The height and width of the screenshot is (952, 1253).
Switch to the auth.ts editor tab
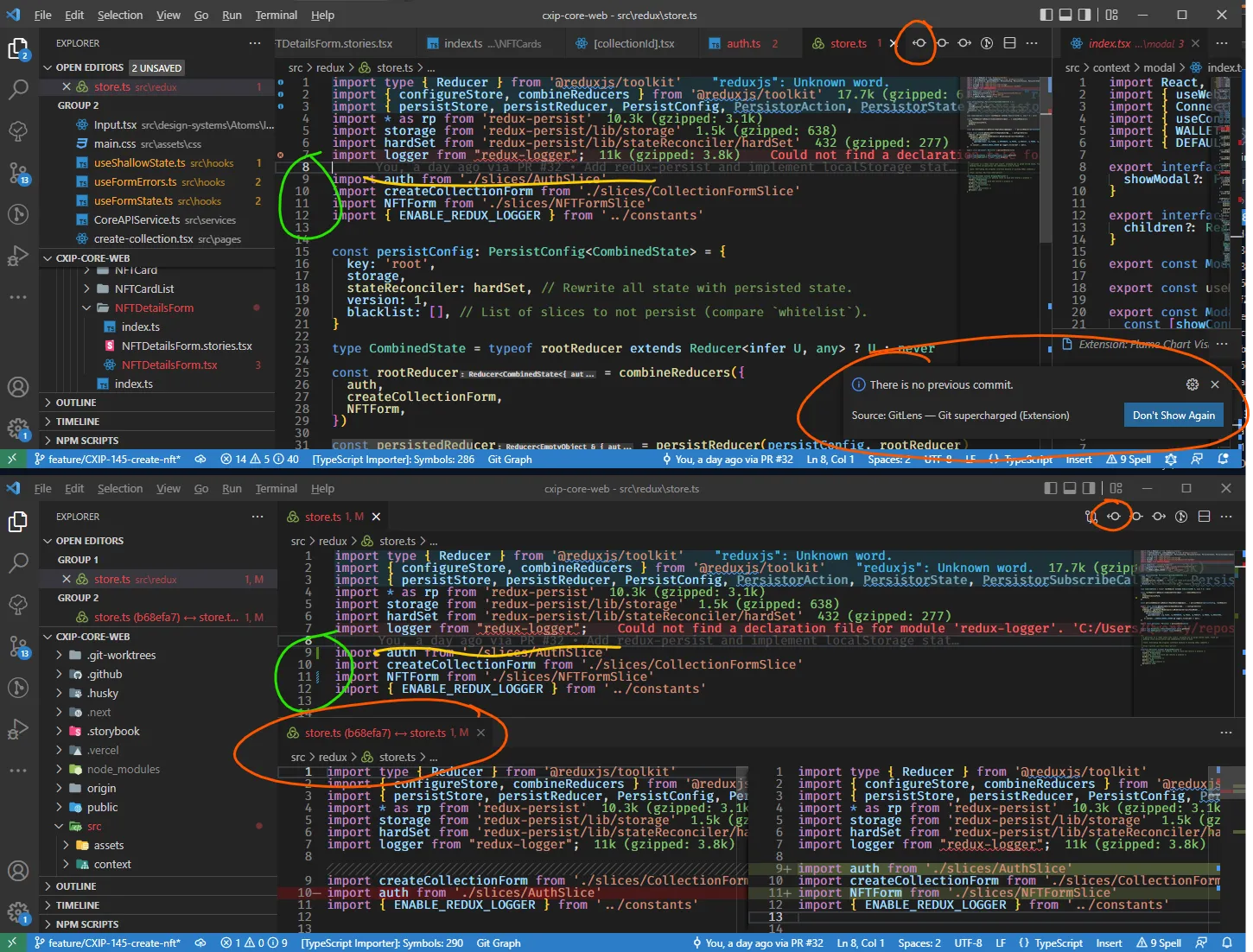click(742, 43)
